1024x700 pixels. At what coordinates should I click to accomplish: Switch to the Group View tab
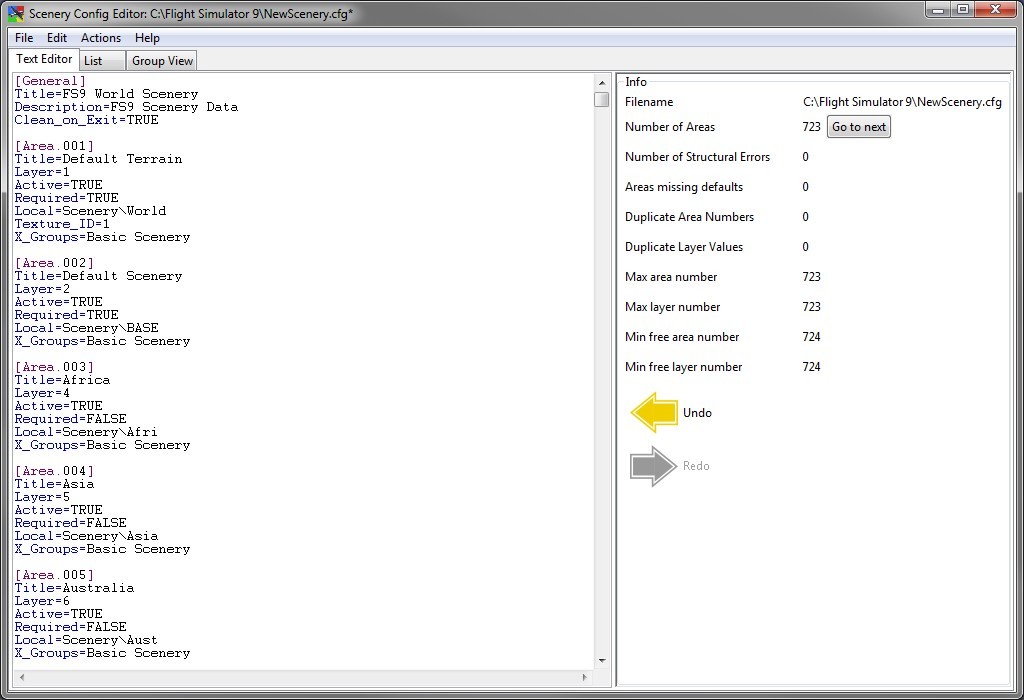[162, 61]
